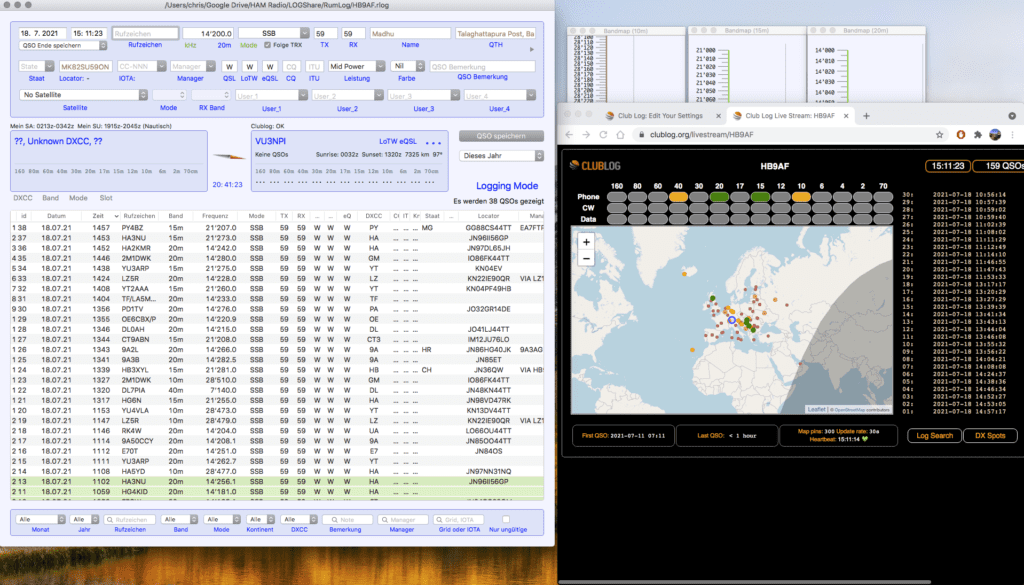The image size is (1024, 585).
Task: Zoom in on the Club Log map
Action: (x=586, y=241)
